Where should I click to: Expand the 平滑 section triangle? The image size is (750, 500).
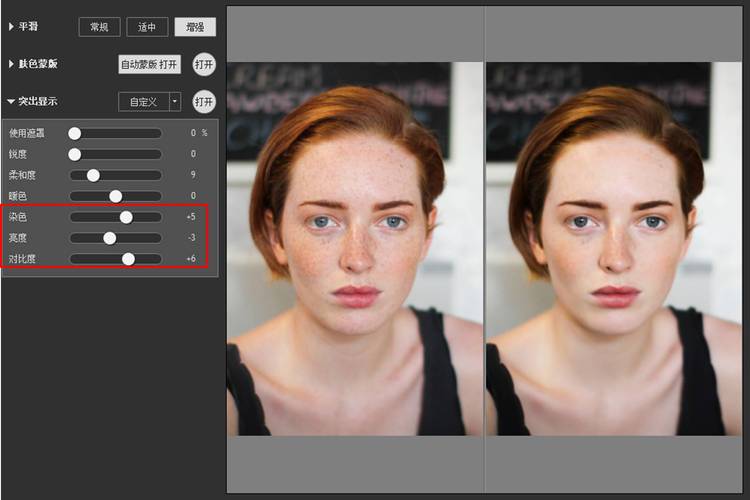[11, 27]
